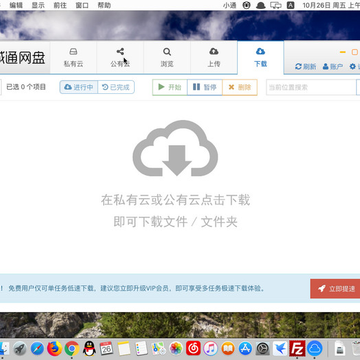The height and width of the screenshot is (360, 360).
Task: Click the settings gear icon
Action: click(353, 66)
